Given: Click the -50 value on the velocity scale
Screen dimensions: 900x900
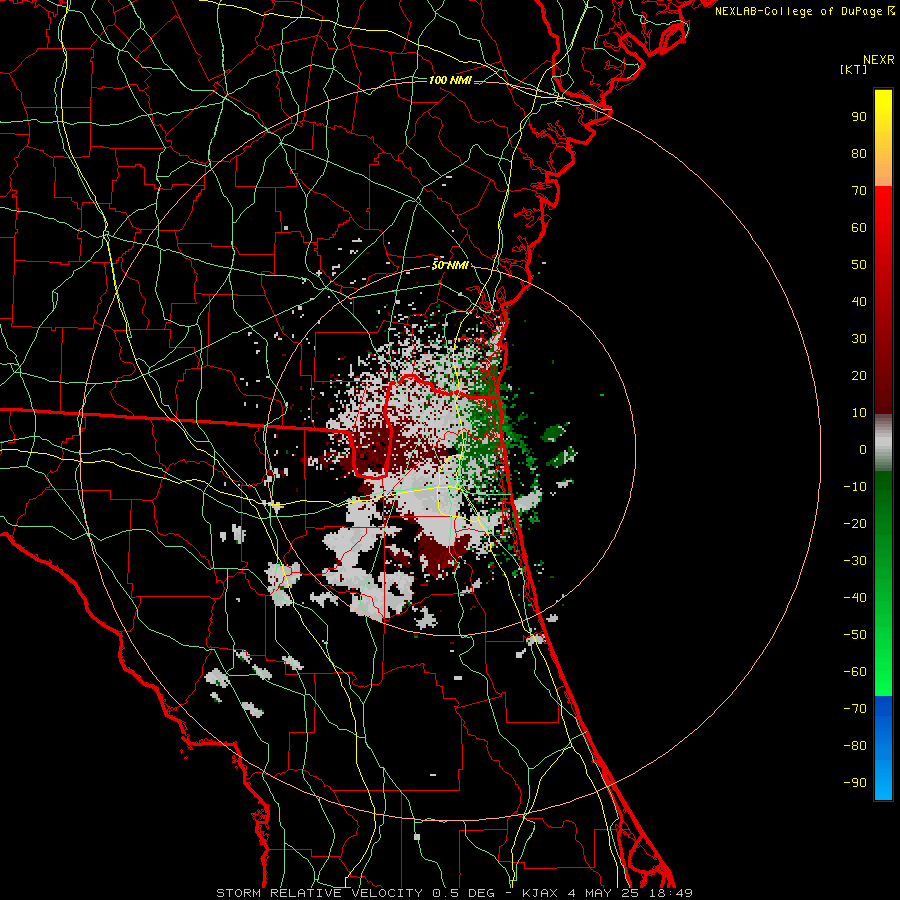Looking at the screenshot, I should tap(855, 635).
